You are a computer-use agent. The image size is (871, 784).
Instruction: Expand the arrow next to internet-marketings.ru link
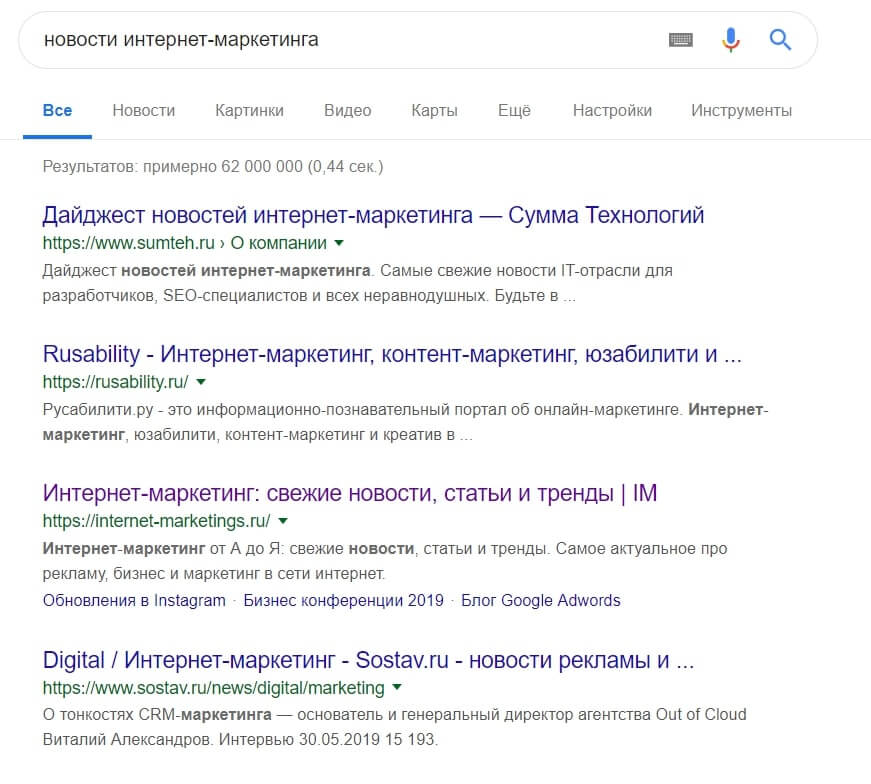[x=282, y=521]
